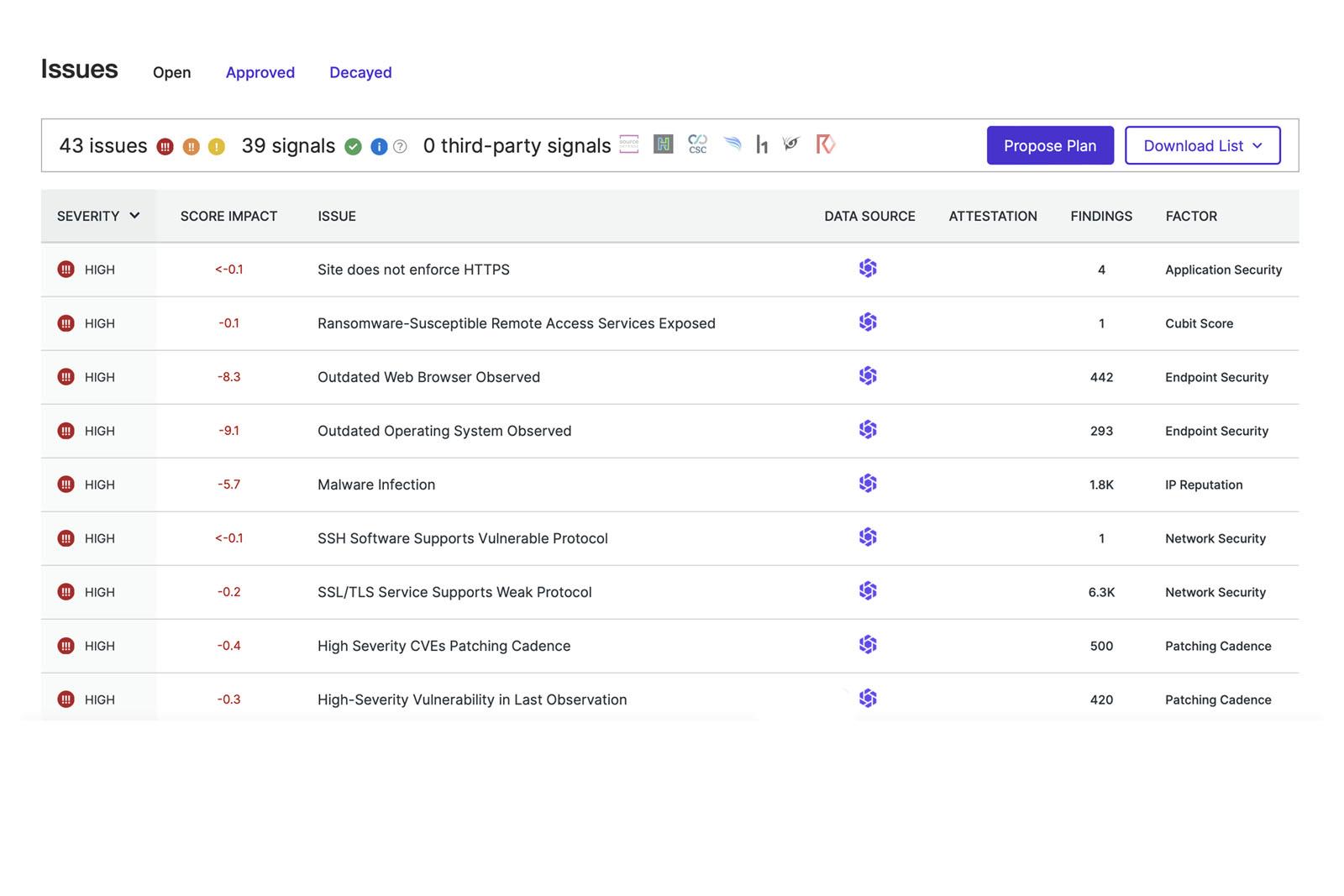1344x896 pixels.
Task: Click the 293 findings count
Action: pos(1101,431)
